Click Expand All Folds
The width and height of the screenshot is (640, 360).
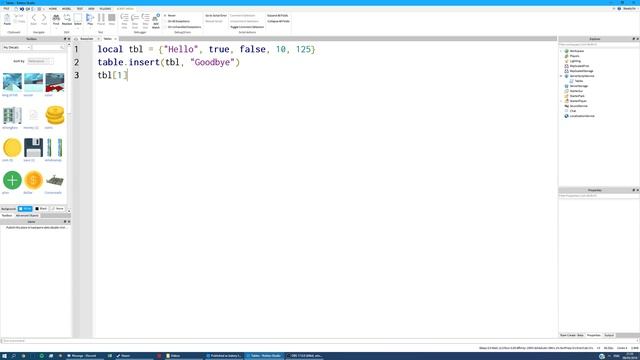click(278, 16)
